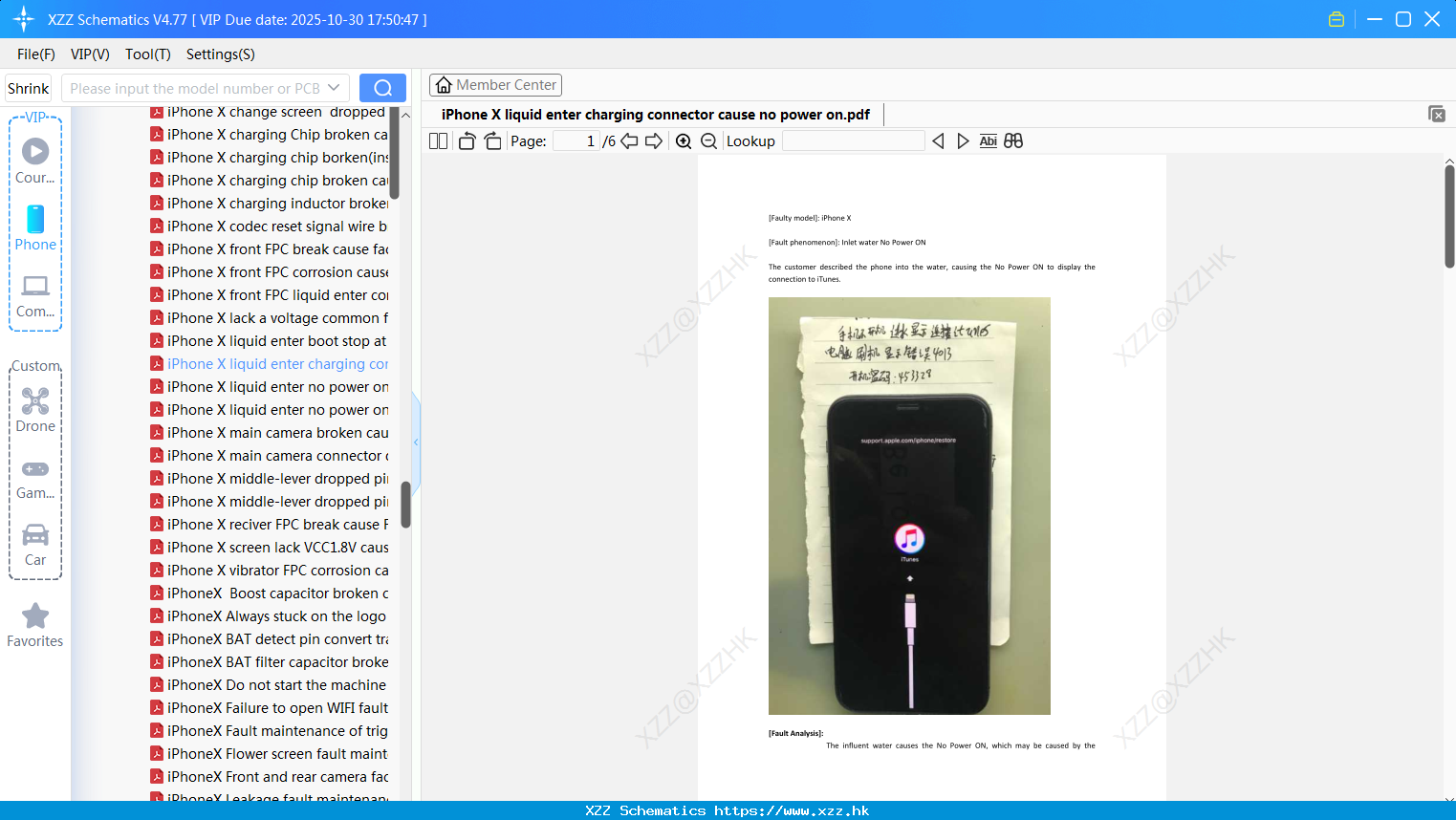
Task: Open the model number dropdown arrow
Action: [334, 88]
